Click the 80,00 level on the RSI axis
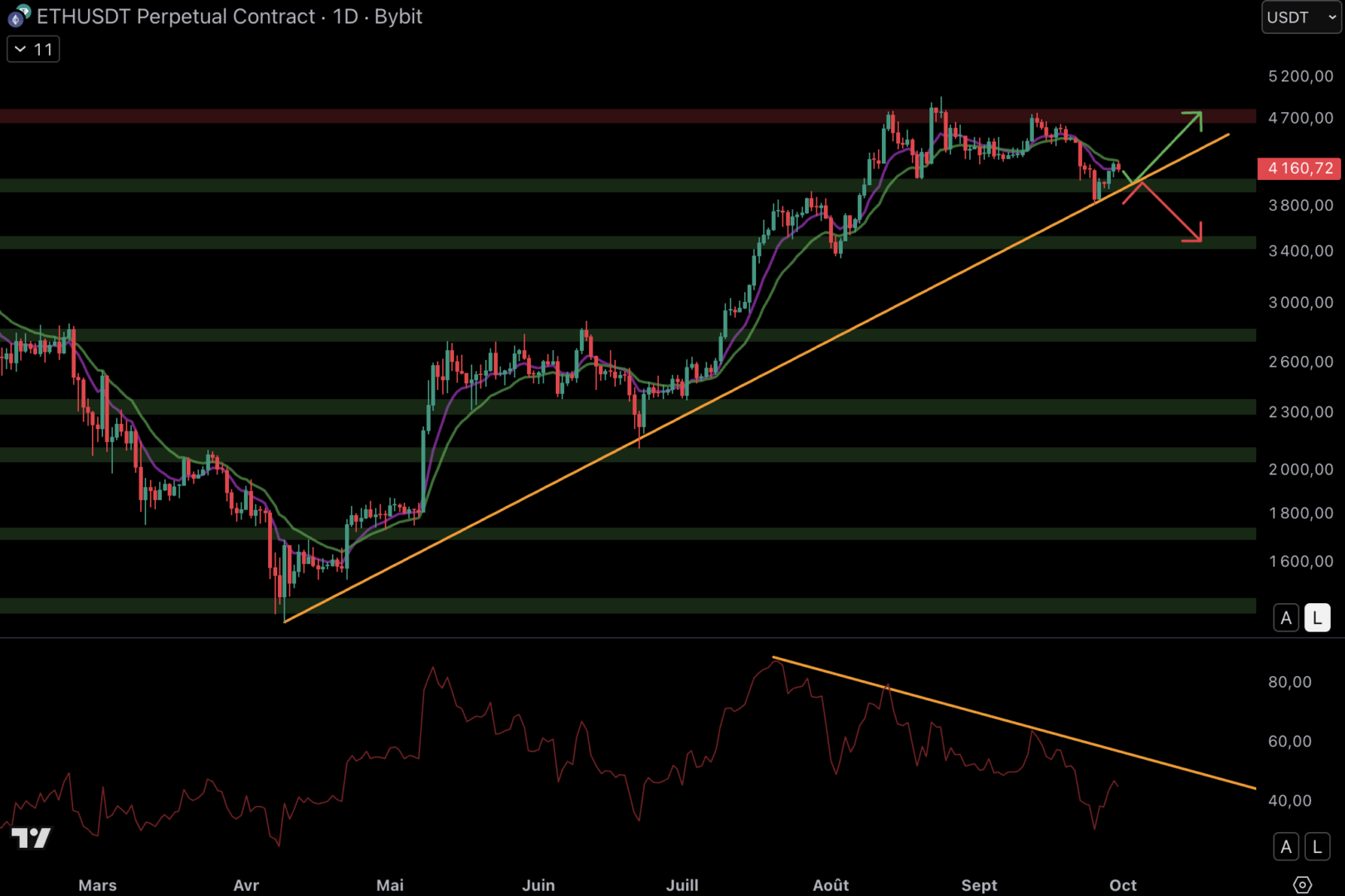This screenshot has height=896, width=1345. pos(1289,682)
